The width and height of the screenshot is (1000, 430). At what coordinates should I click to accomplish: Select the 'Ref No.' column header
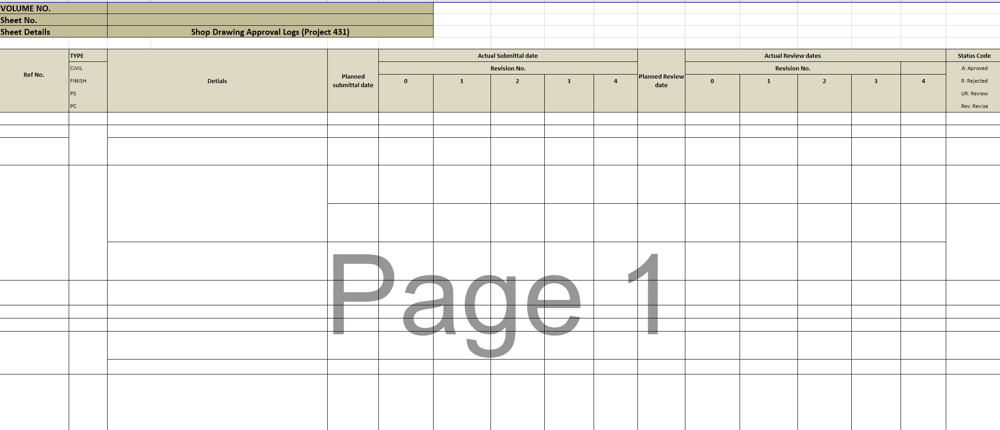[34, 81]
